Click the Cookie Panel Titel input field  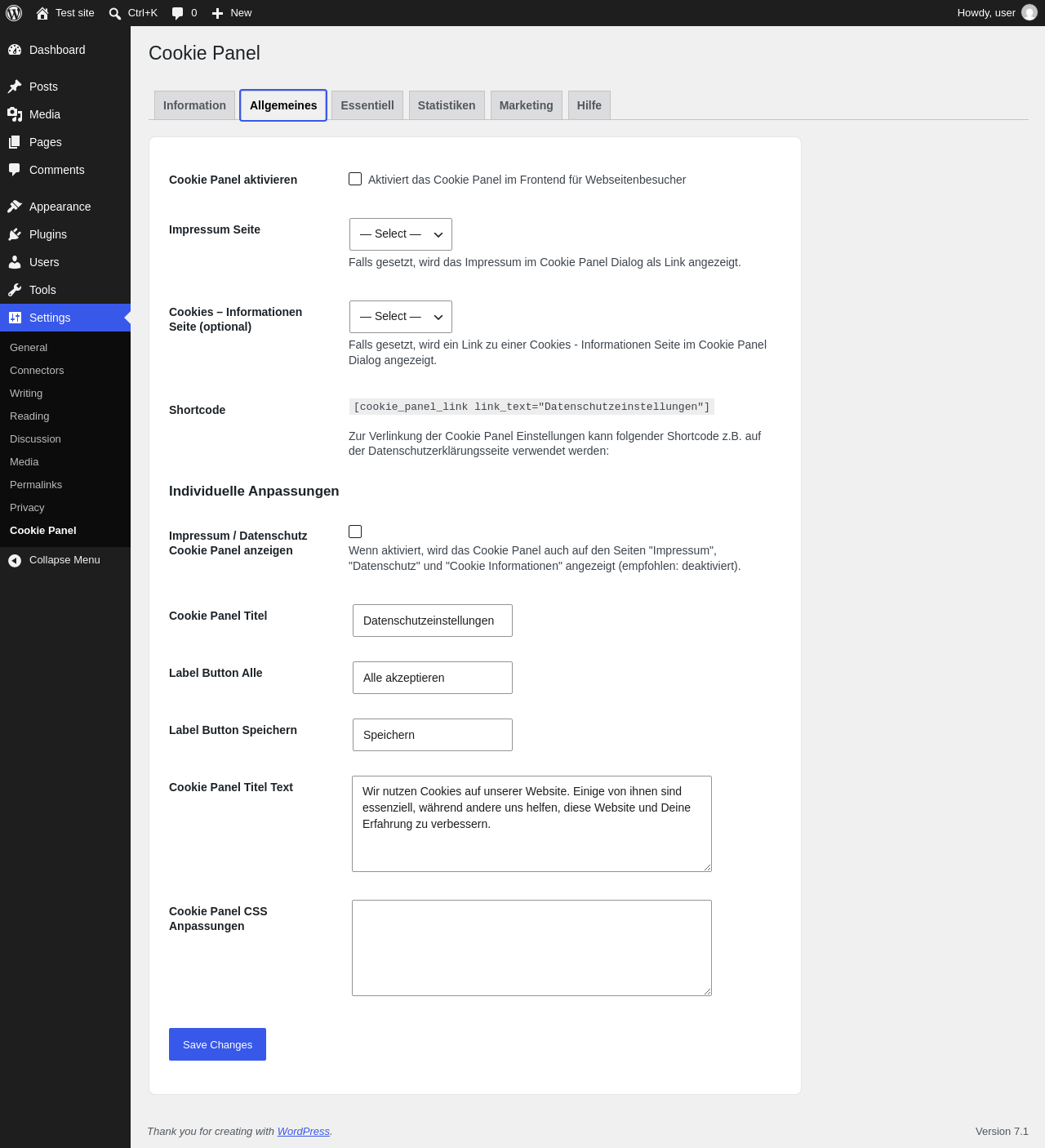433,621
